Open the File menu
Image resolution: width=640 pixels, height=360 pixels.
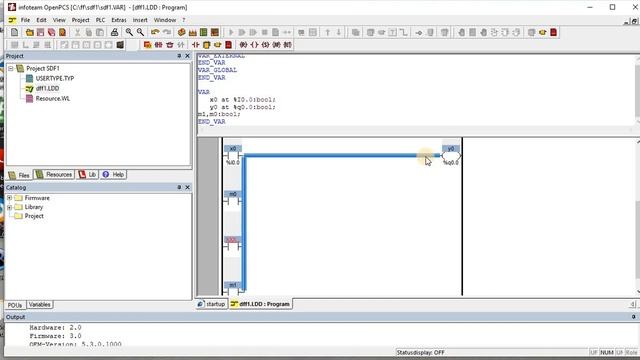tap(25, 20)
